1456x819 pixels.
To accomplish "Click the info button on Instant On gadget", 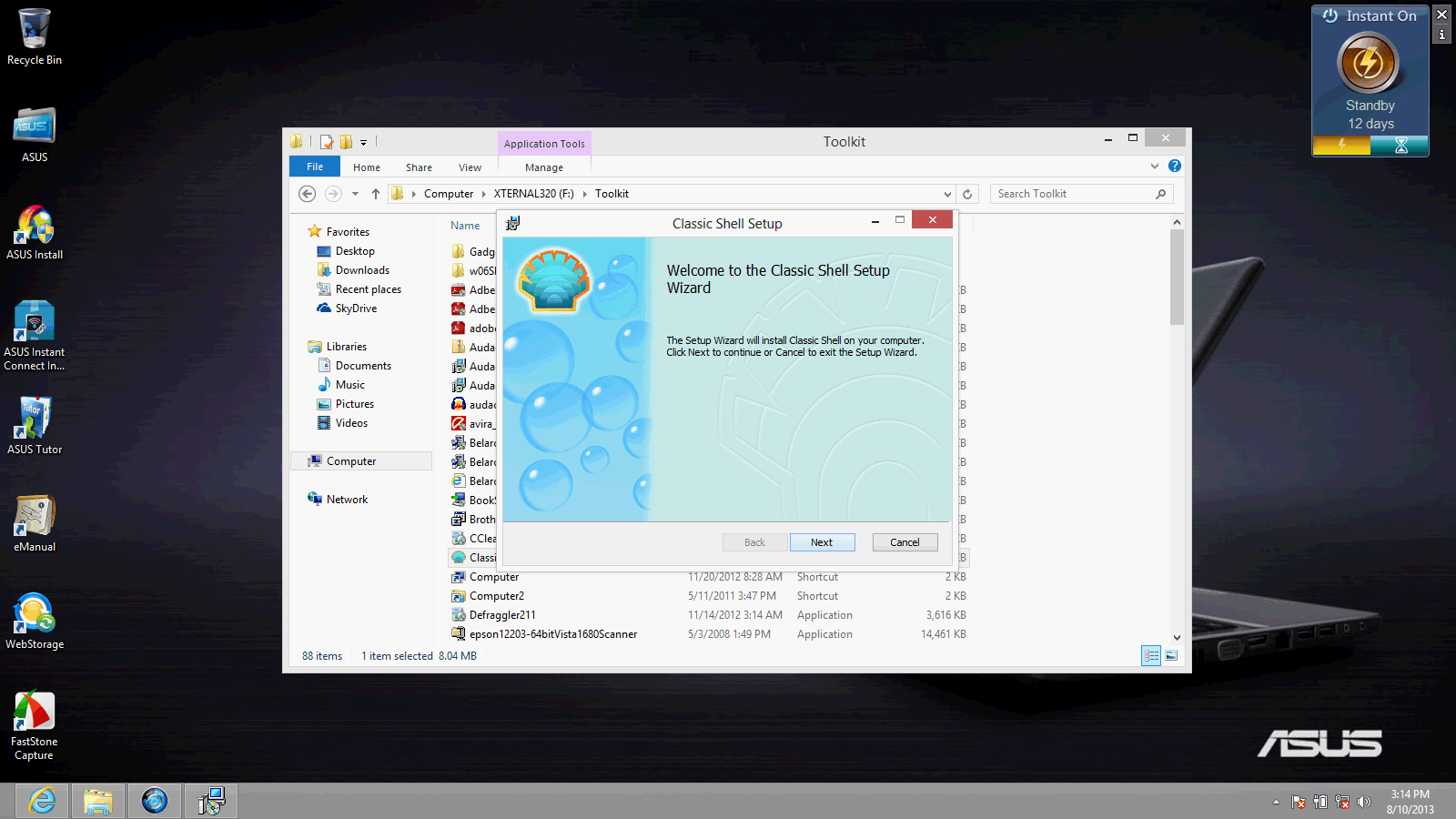I will click(1441, 34).
